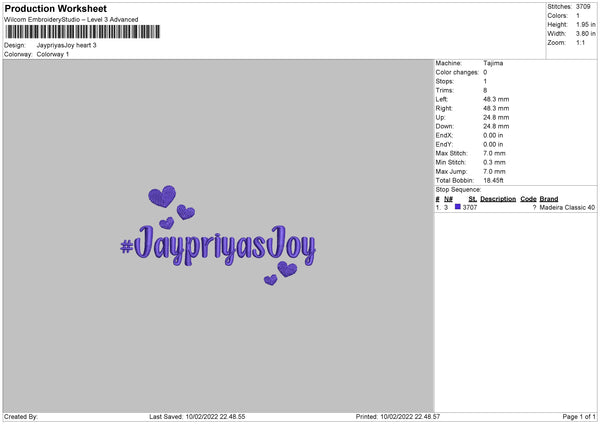Click the #JaypriyasJoy embroidery text design
The width and height of the screenshot is (600, 424).
[x=218, y=245]
